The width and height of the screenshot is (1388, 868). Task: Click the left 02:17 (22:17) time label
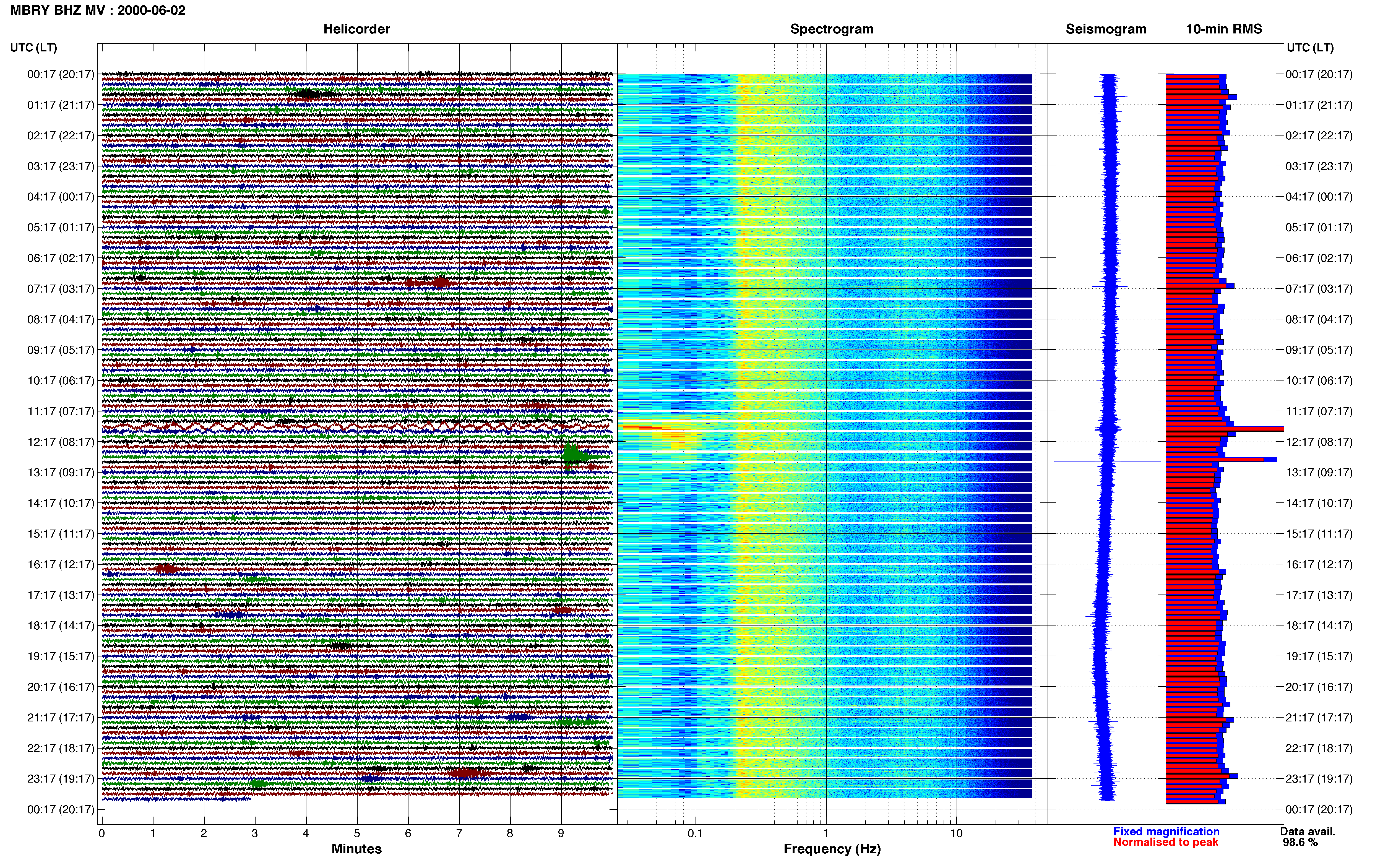[61, 135]
